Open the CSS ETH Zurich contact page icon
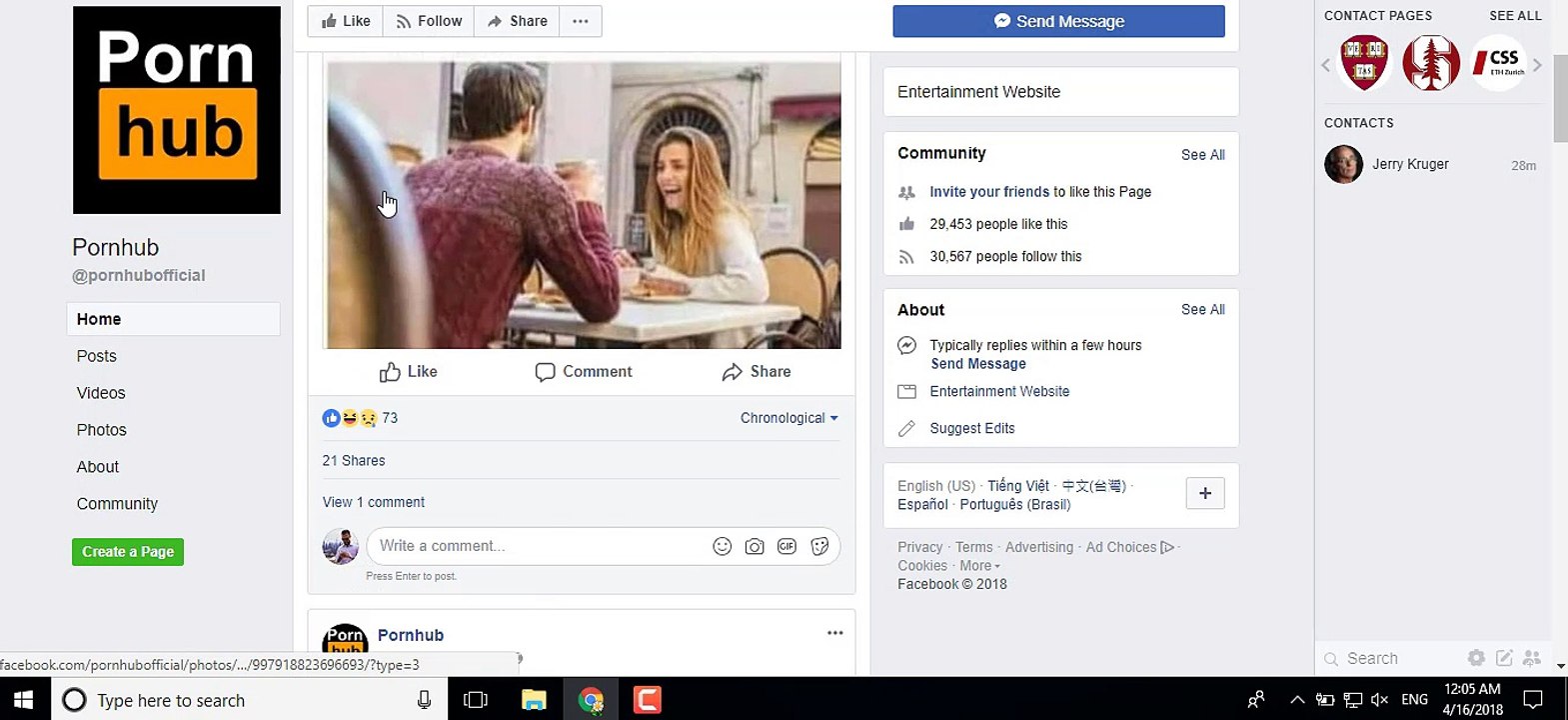The width and height of the screenshot is (1568, 720). tap(1498, 63)
